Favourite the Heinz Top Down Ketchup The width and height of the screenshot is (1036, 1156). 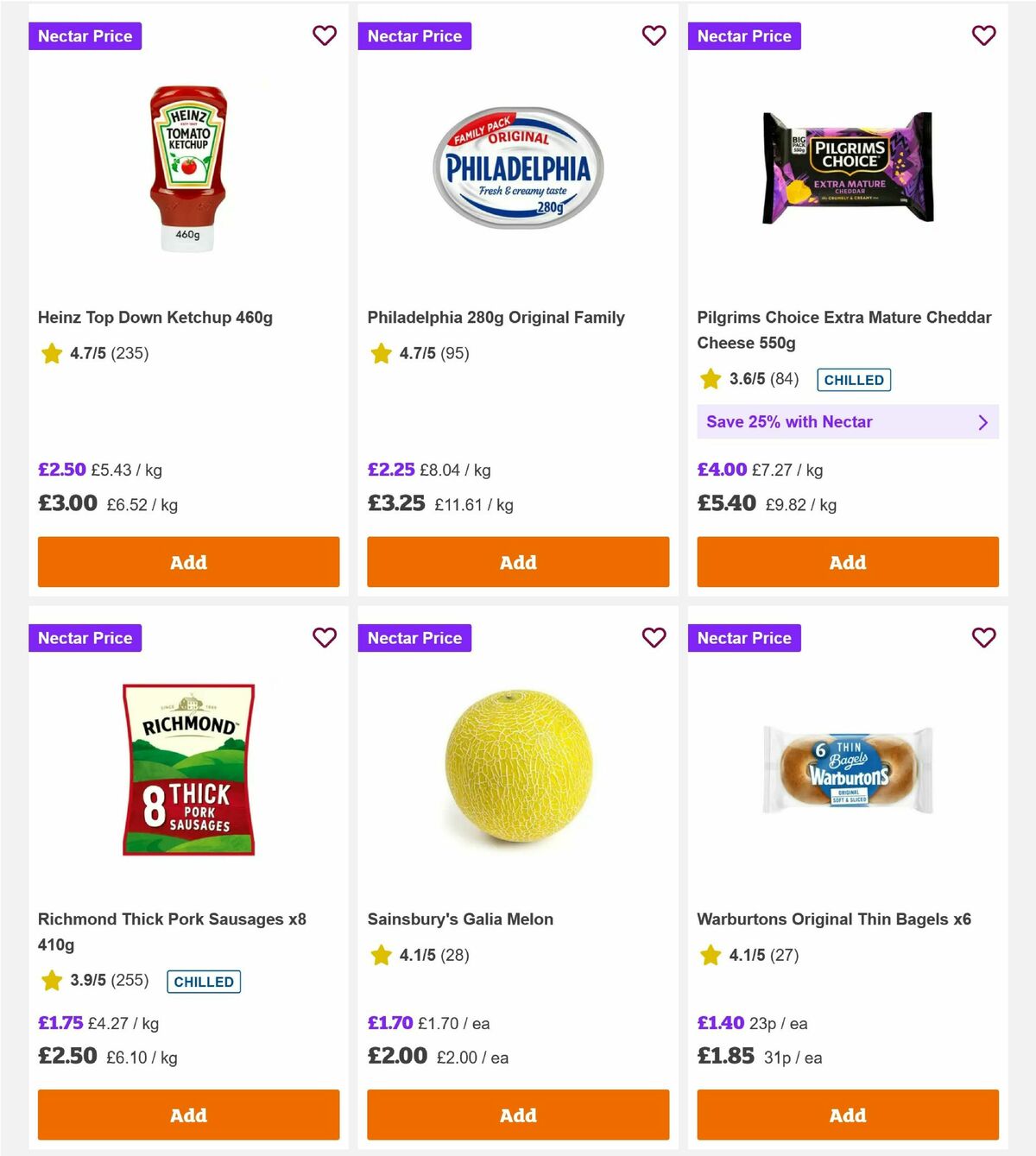click(325, 35)
